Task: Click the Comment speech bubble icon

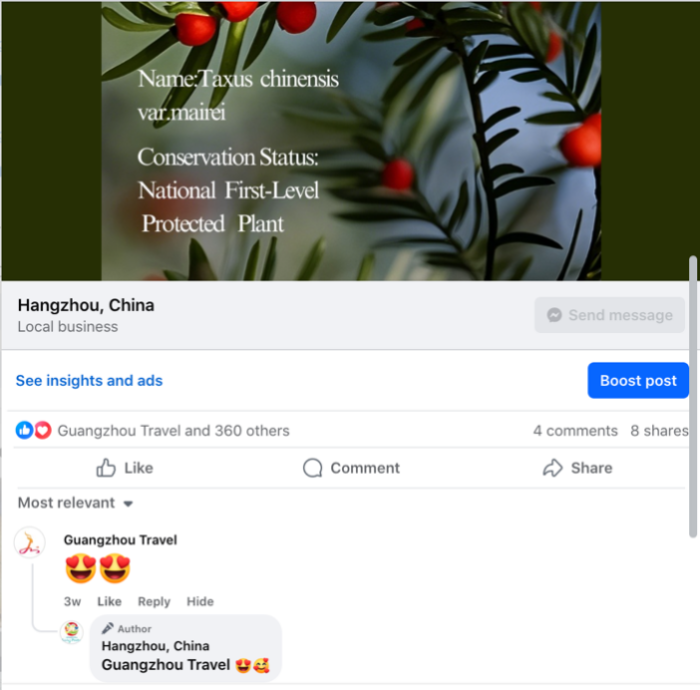Action: coord(312,468)
